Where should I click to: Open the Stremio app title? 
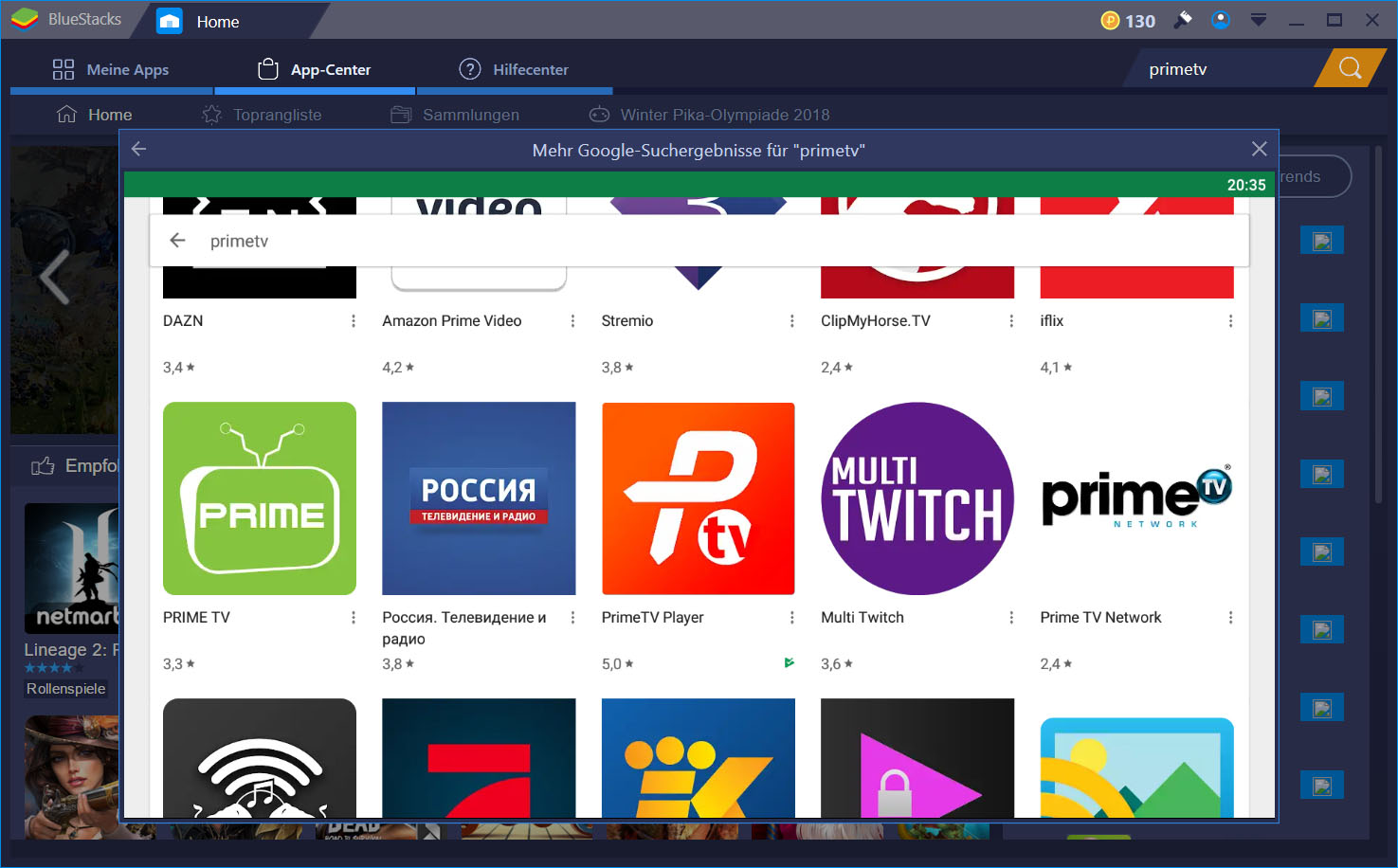tap(627, 321)
